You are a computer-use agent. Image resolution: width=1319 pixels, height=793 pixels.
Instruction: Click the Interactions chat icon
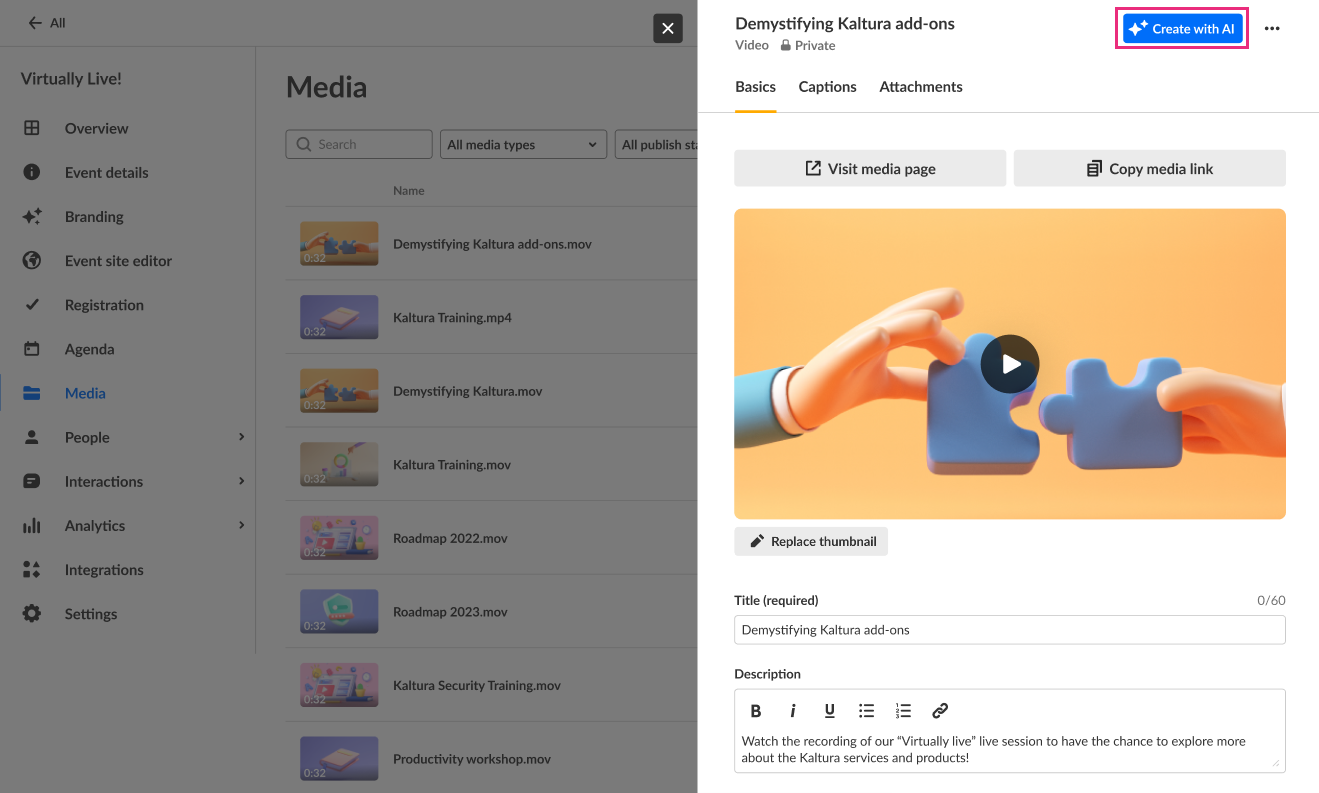(32, 481)
